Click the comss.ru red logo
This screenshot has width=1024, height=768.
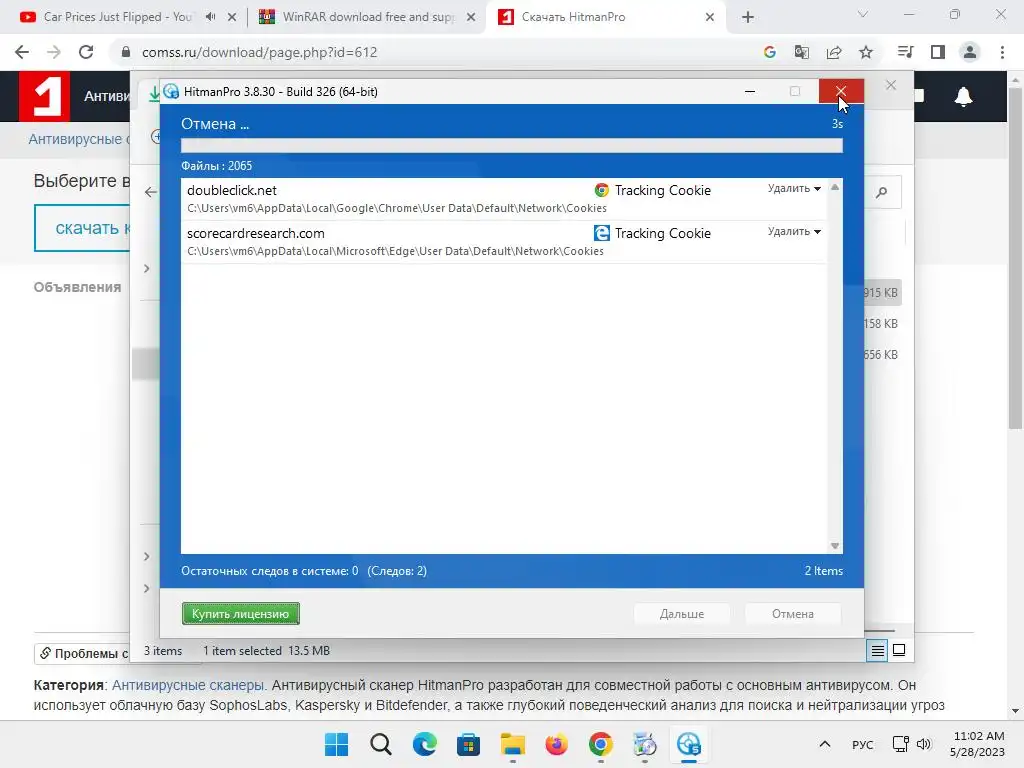tap(44, 97)
